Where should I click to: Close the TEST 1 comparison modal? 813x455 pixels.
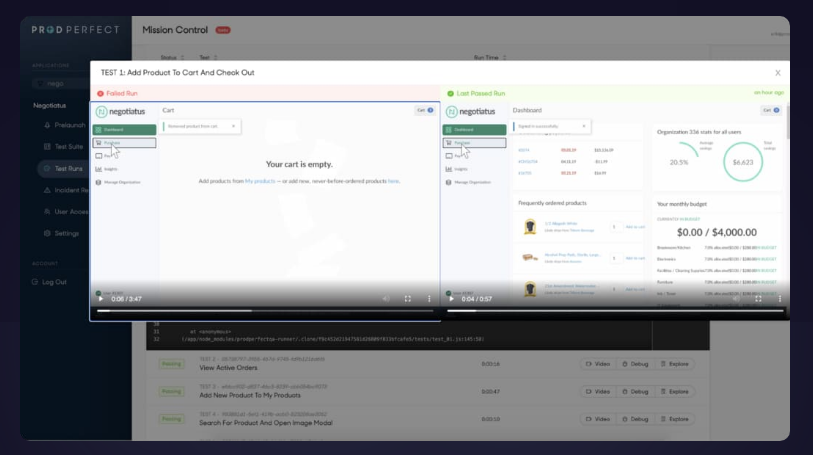pos(778,73)
